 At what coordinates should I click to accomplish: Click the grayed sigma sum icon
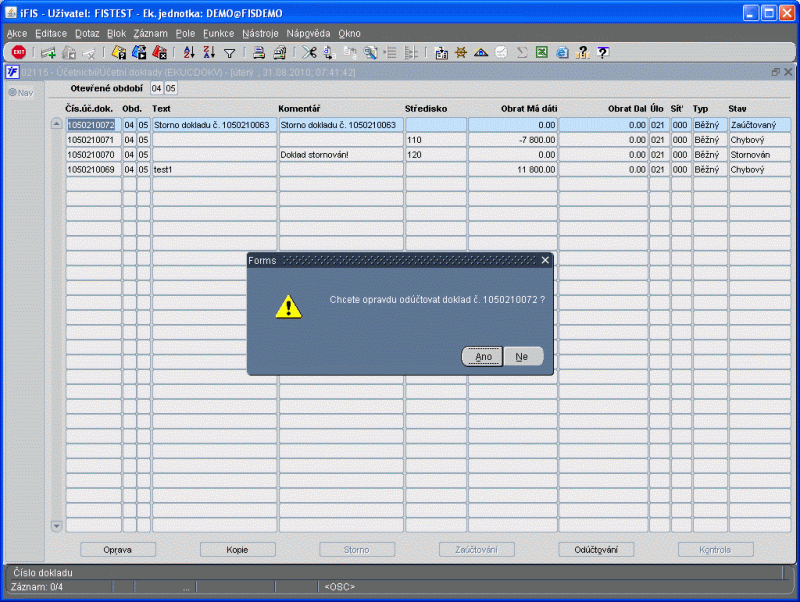point(521,52)
